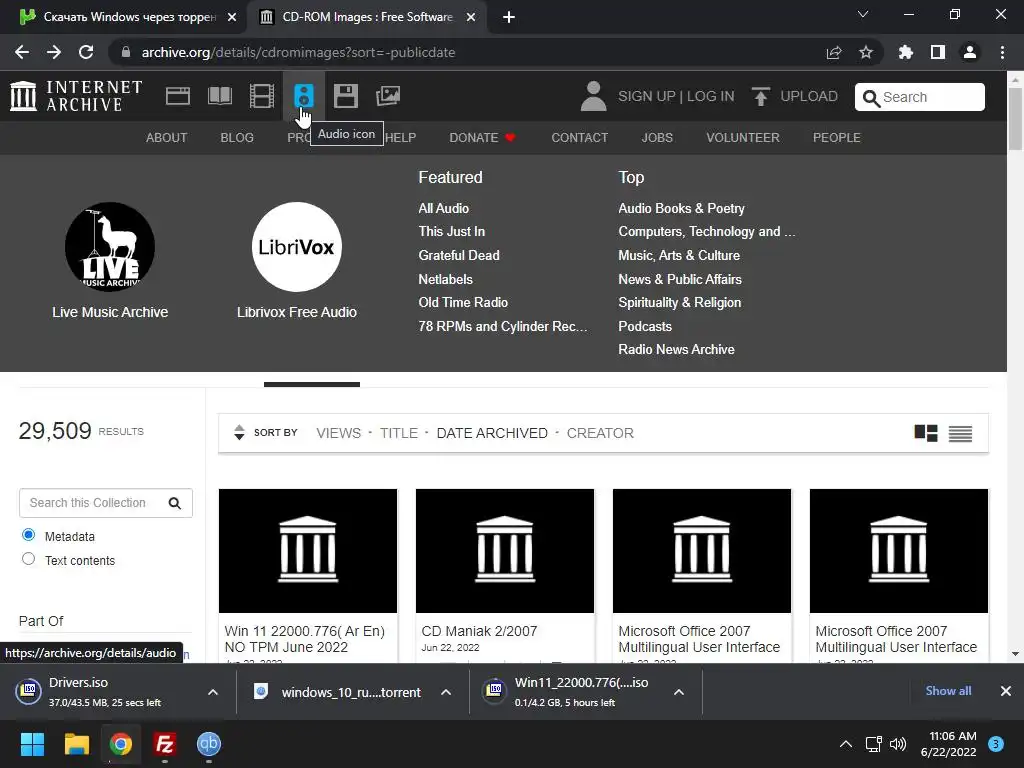Switch to tile view layout
This screenshot has height=768, width=1024.
click(926, 433)
